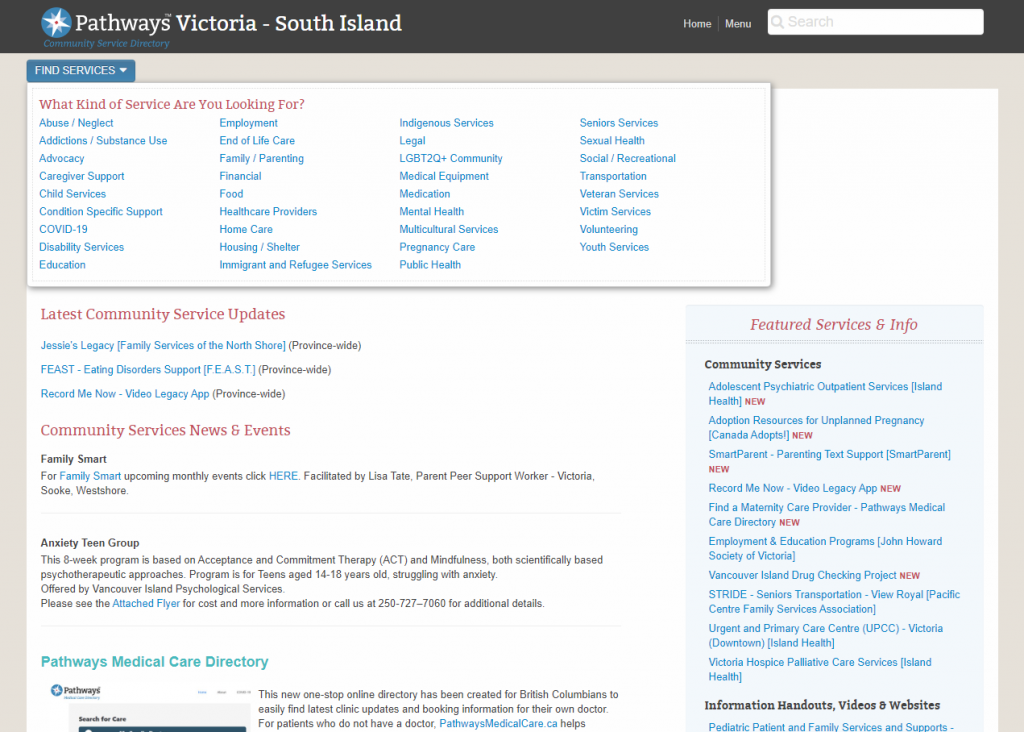
Task: Open the FIND SERVICES dropdown
Action: (x=80, y=70)
